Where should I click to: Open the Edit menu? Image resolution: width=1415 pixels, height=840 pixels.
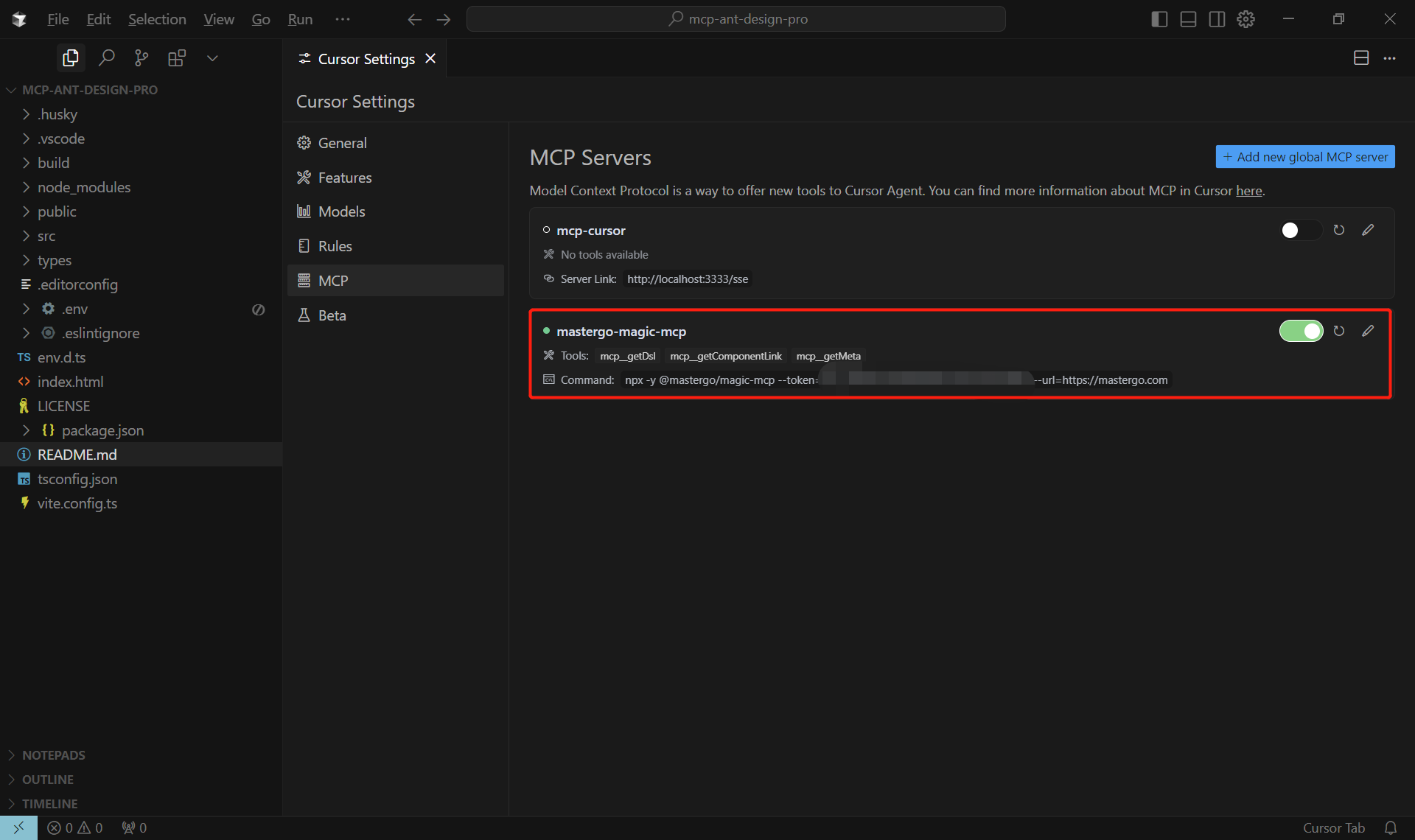tap(98, 19)
